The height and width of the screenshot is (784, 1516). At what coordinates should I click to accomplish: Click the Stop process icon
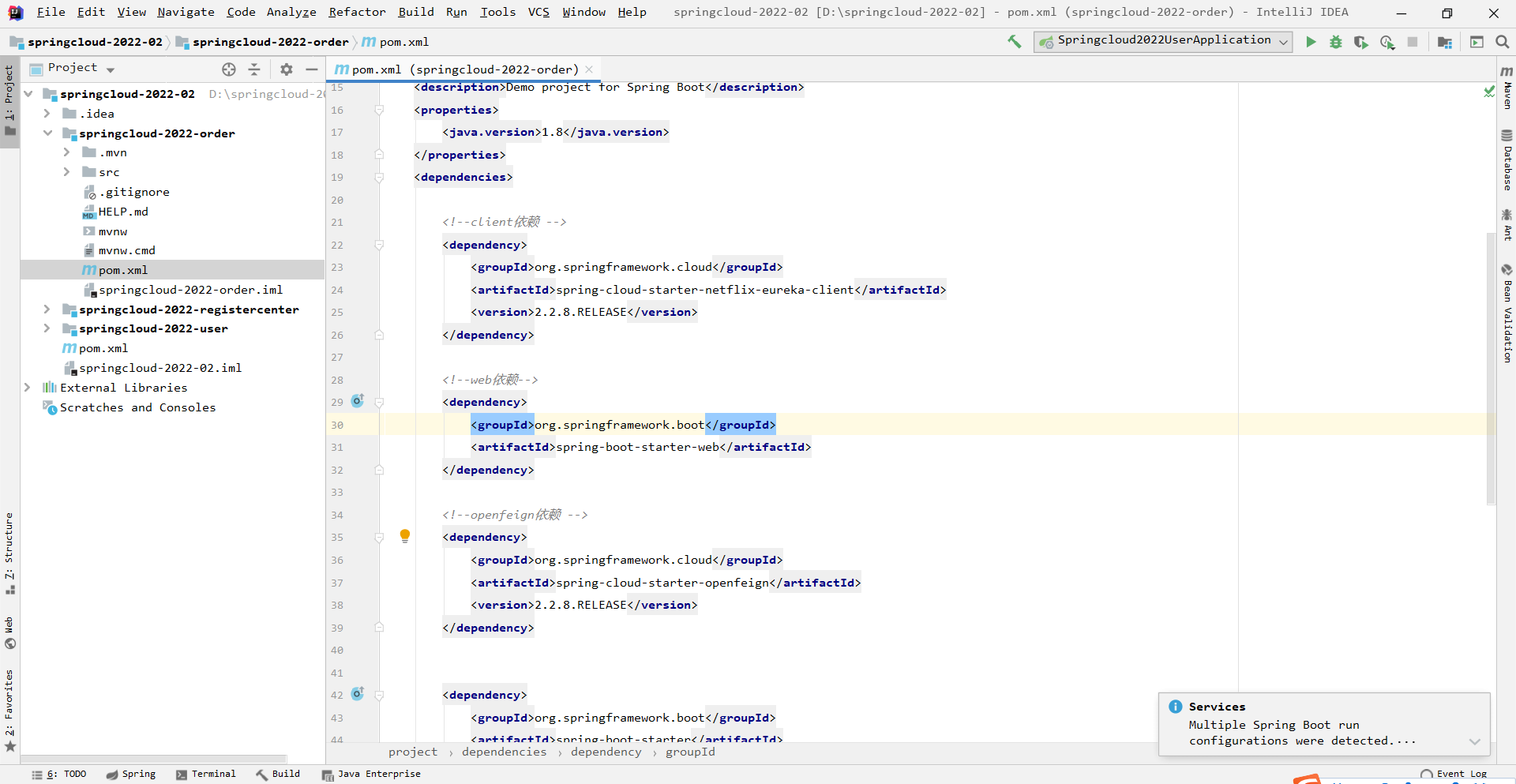coord(1413,42)
